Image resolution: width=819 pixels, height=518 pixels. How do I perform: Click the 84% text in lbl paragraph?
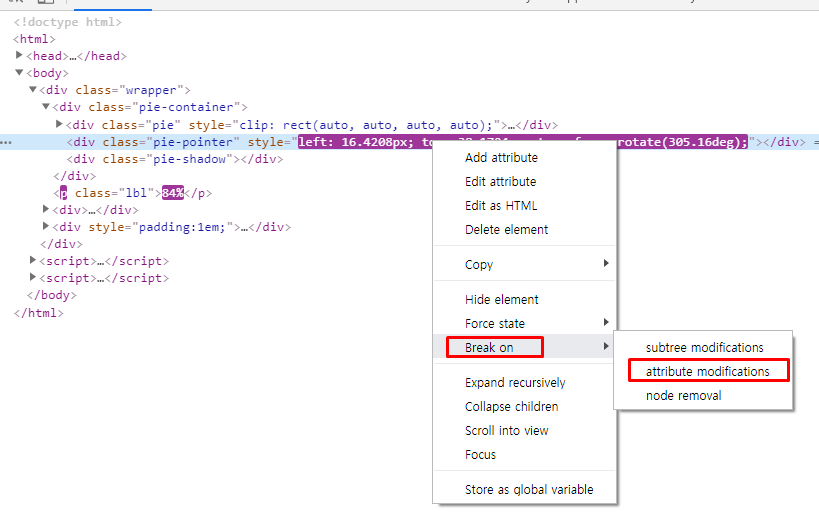click(173, 193)
